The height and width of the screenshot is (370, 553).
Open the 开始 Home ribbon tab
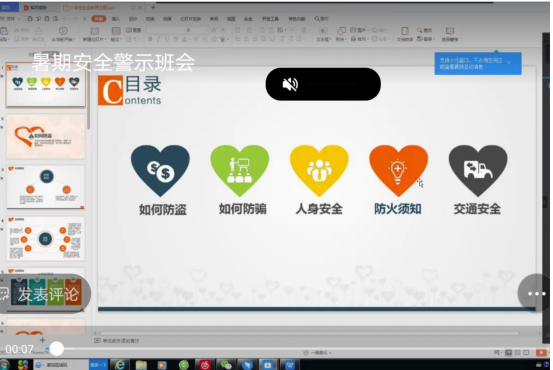(99, 19)
